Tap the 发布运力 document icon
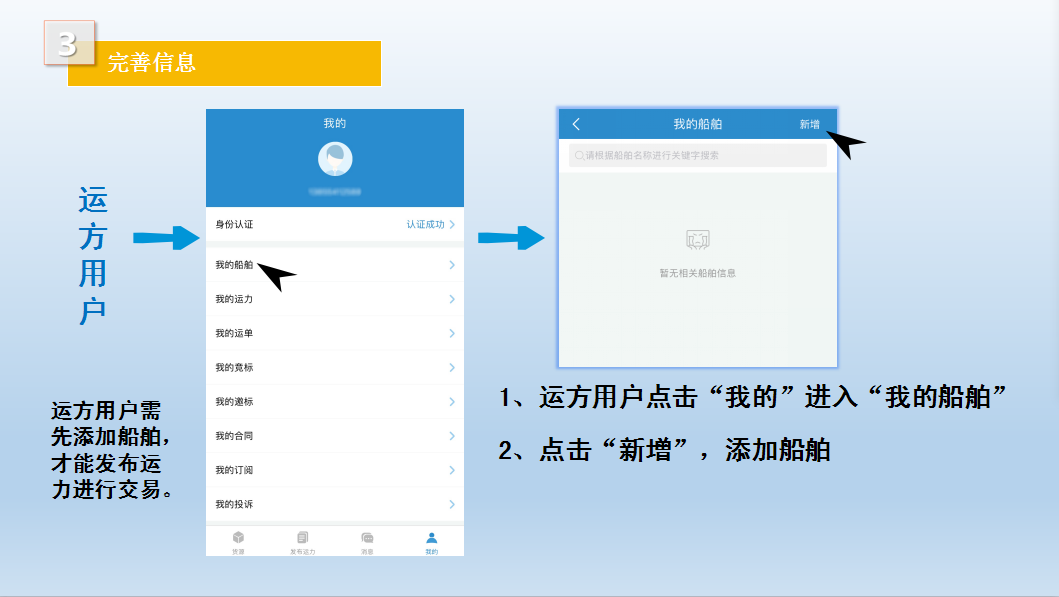This screenshot has height=597, width=1059. (303, 538)
